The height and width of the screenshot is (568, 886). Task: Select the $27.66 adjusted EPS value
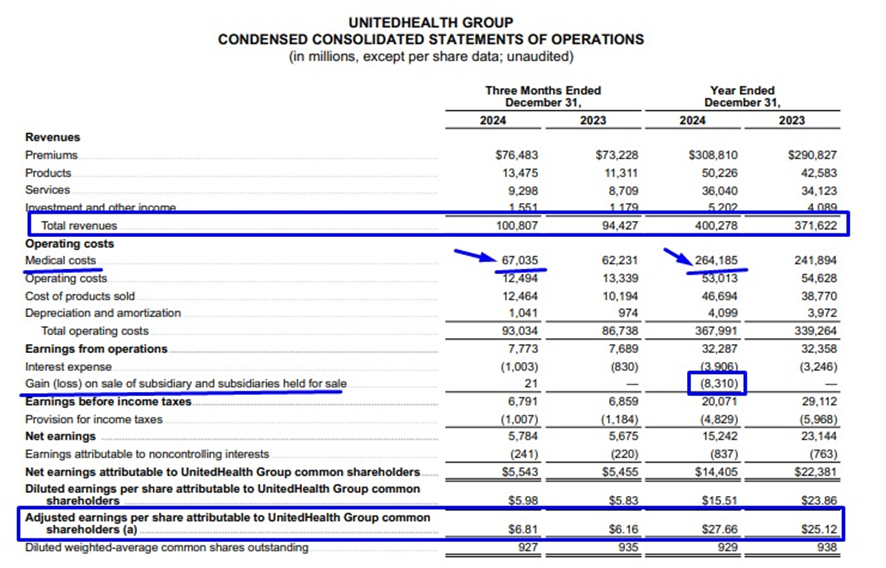point(720,530)
